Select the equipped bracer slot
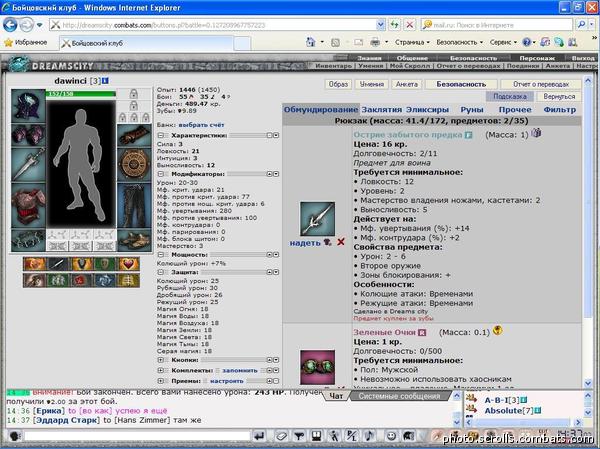600x449 pixels. pyautogui.click(x=134, y=135)
